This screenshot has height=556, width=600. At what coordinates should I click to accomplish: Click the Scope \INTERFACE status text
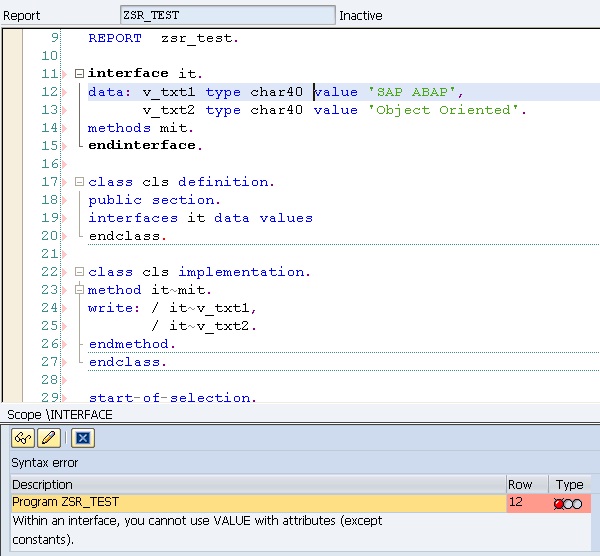point(60,415)
